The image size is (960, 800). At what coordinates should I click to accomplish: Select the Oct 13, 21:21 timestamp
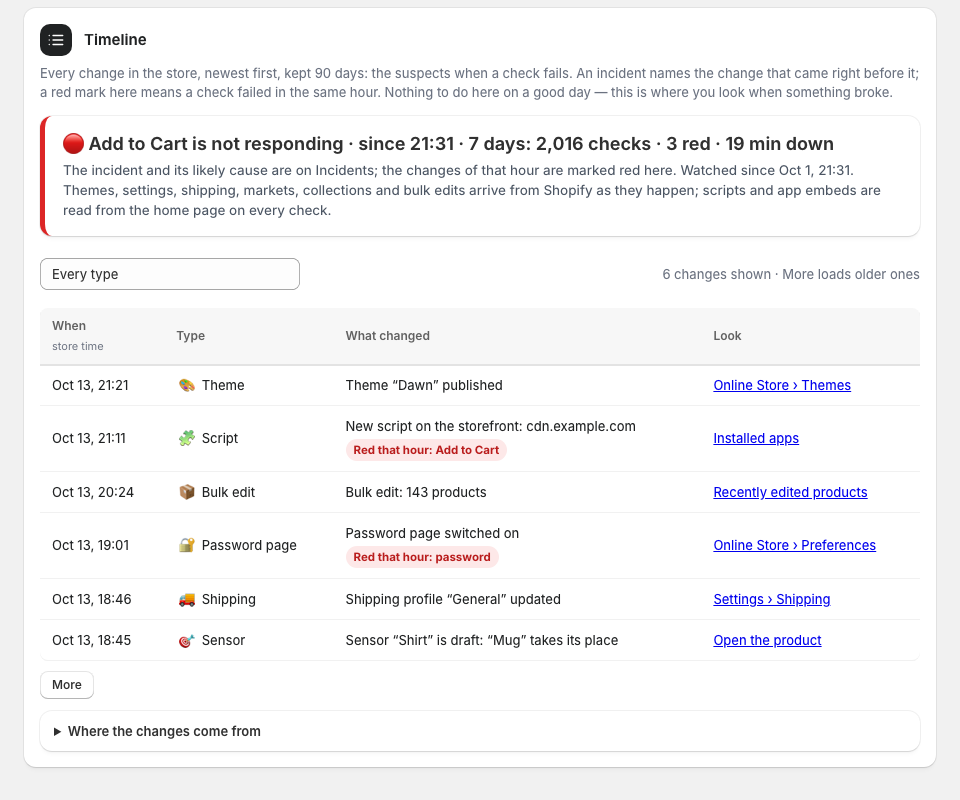91,385
